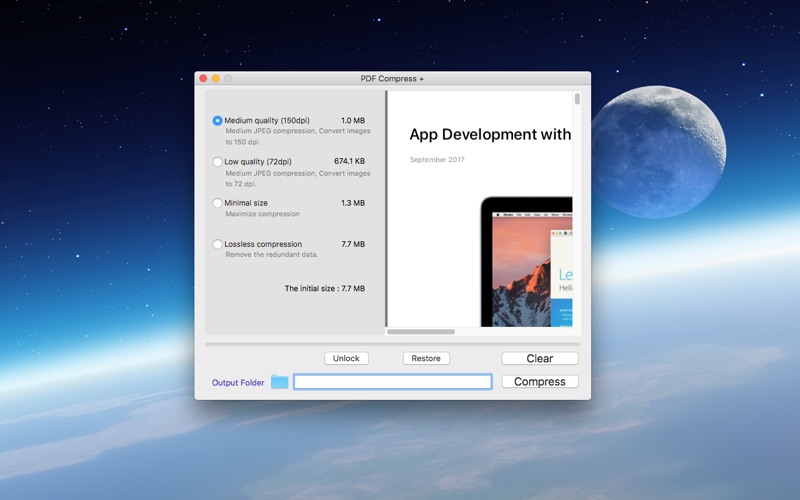800x500 pixels.
Task: Click the Restore button
Action: point(426,358)
